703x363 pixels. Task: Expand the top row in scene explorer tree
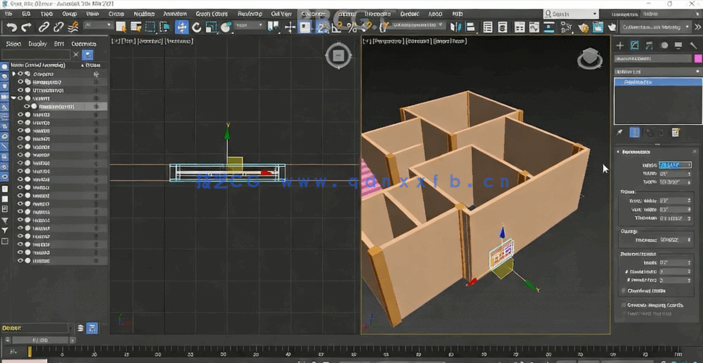pyautogui.click(x=13, y=73)
